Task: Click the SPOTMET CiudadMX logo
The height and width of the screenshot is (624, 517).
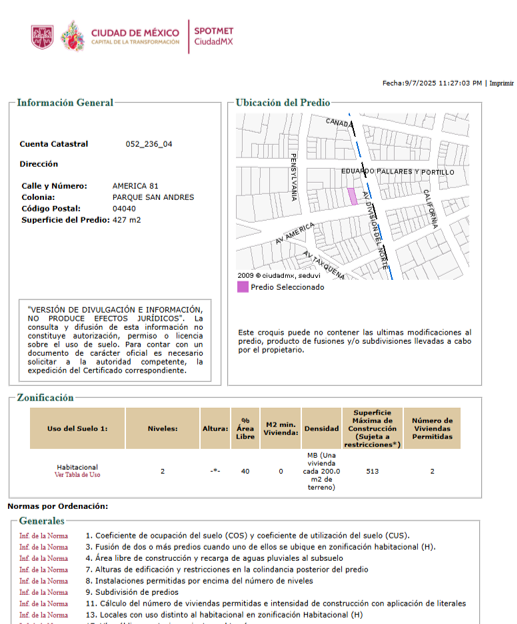Action: tap(214, 36)
